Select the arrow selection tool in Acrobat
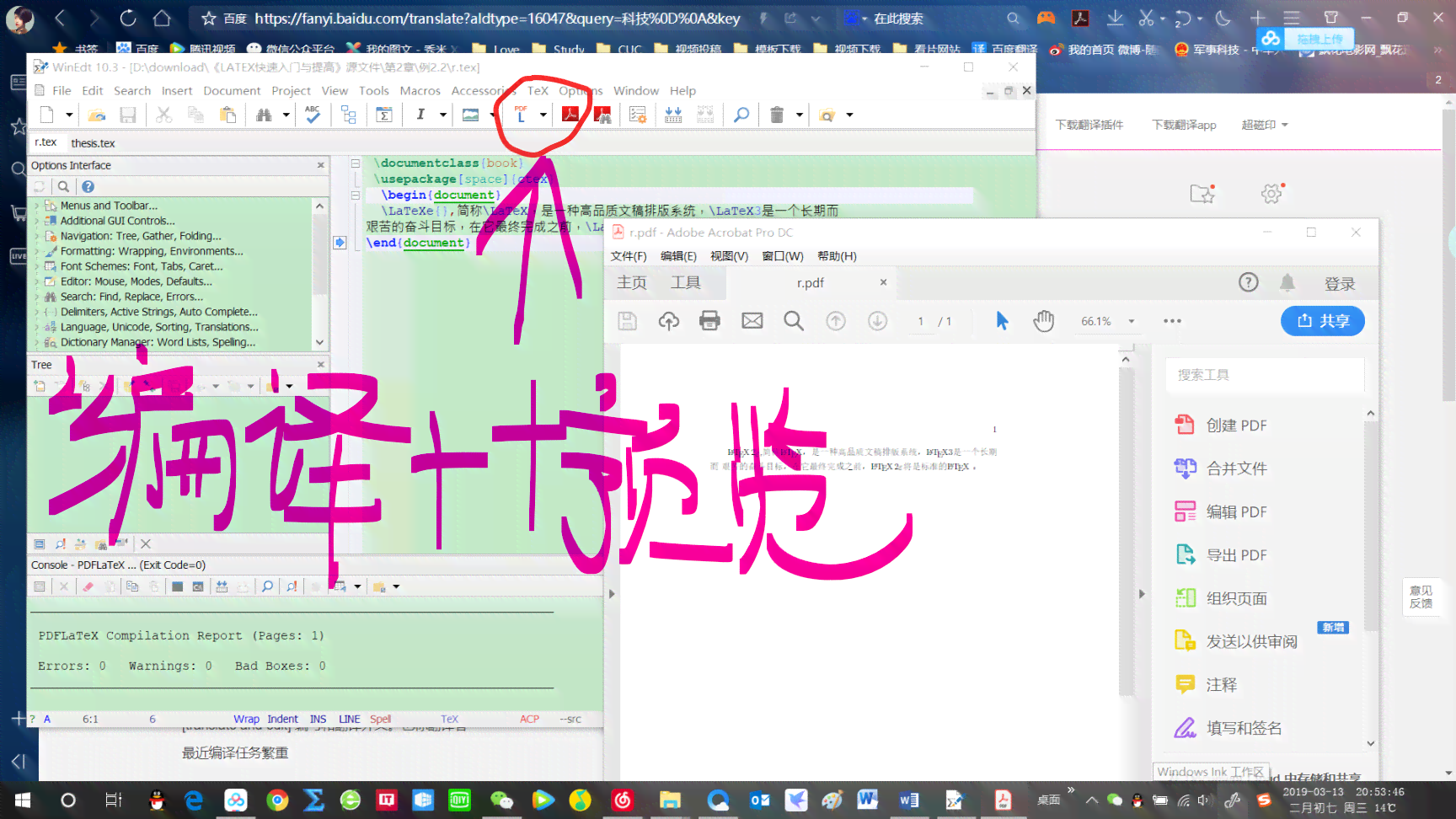 1002,320
